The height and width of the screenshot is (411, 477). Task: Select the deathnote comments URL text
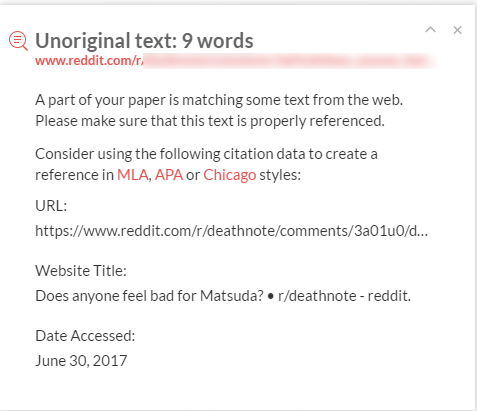231,231
